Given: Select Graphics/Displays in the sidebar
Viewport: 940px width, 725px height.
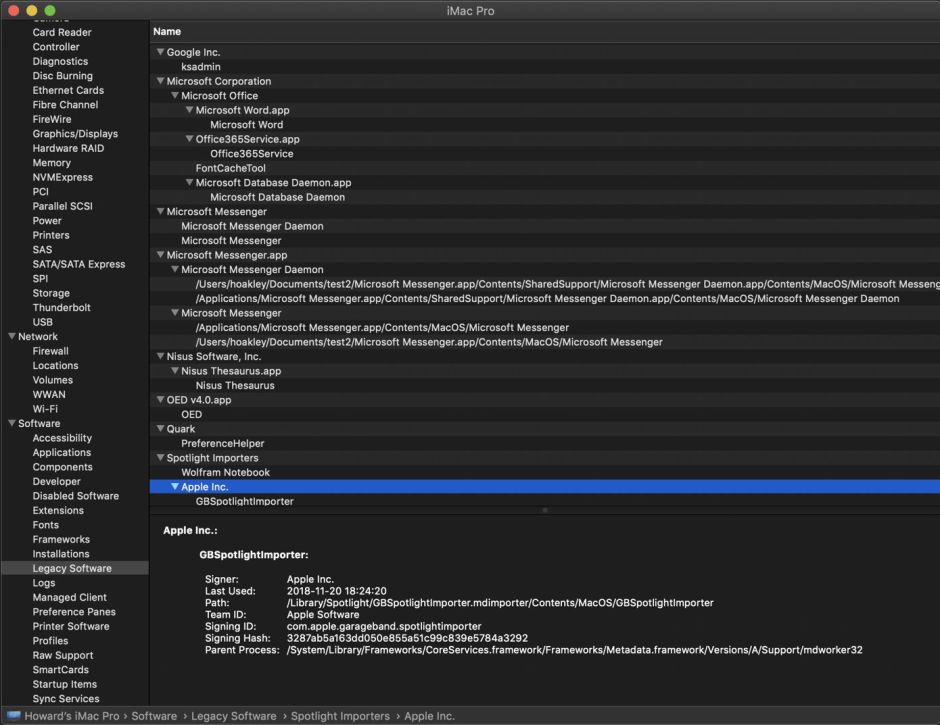Looking at the screenshot, I should pos(75,134).
